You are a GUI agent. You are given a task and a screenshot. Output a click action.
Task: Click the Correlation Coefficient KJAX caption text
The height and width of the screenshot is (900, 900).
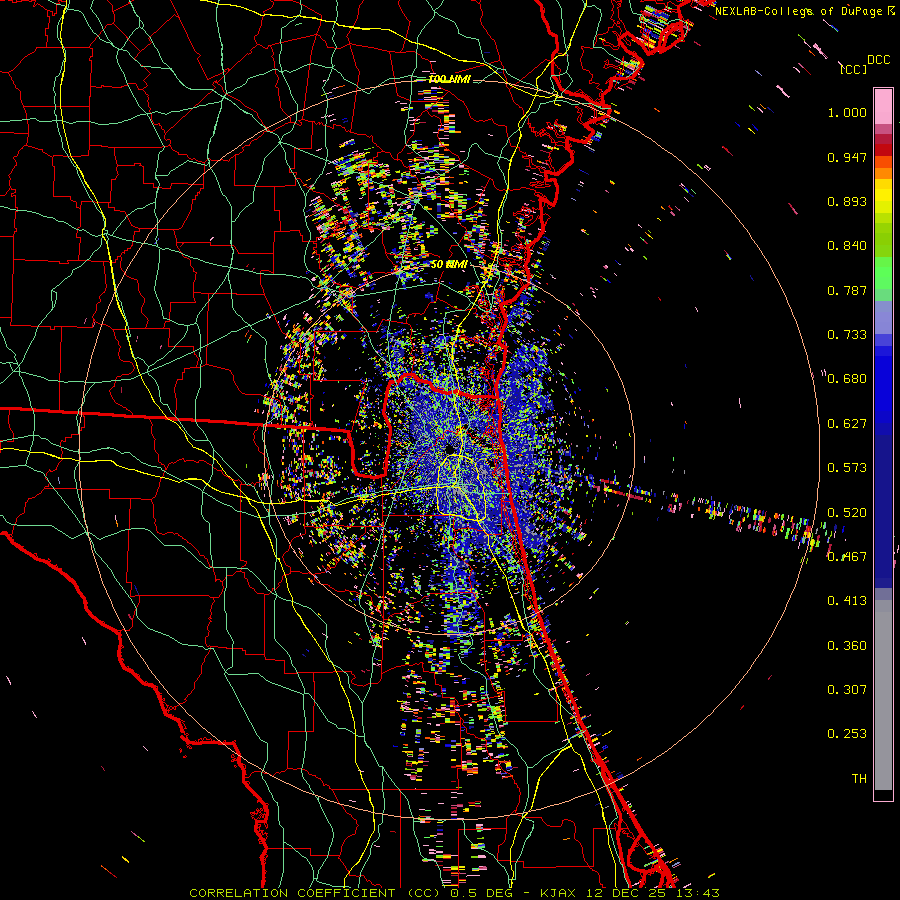(x=454, y=893)
